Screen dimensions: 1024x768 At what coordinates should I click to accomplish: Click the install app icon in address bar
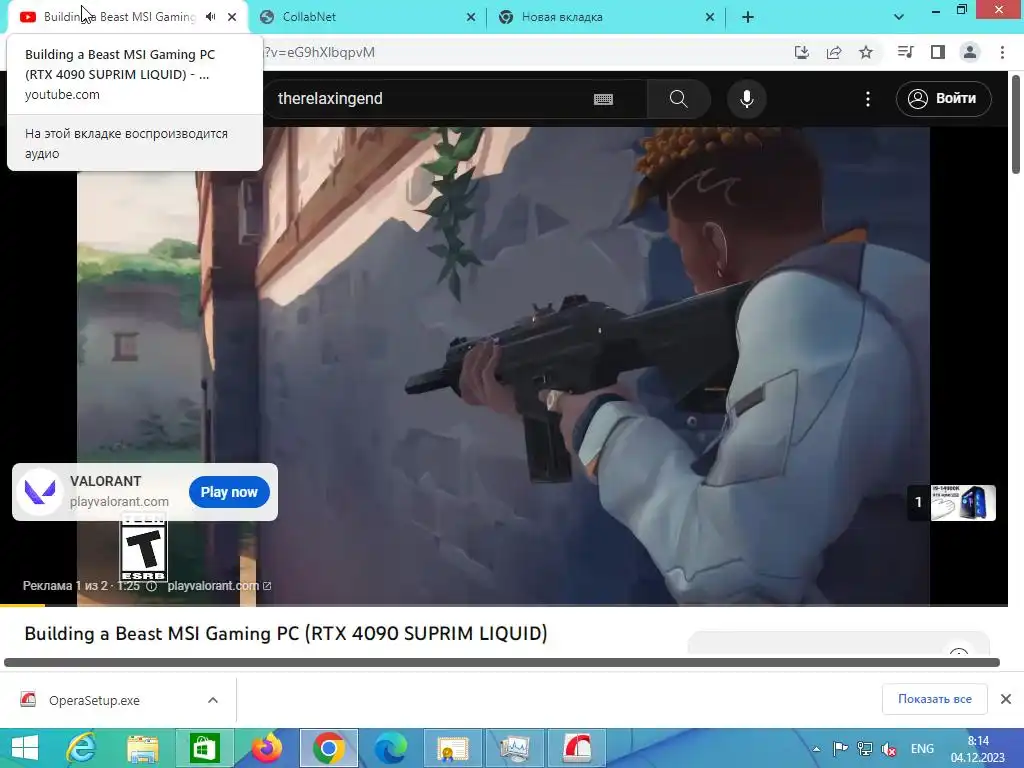coord(802,52)
